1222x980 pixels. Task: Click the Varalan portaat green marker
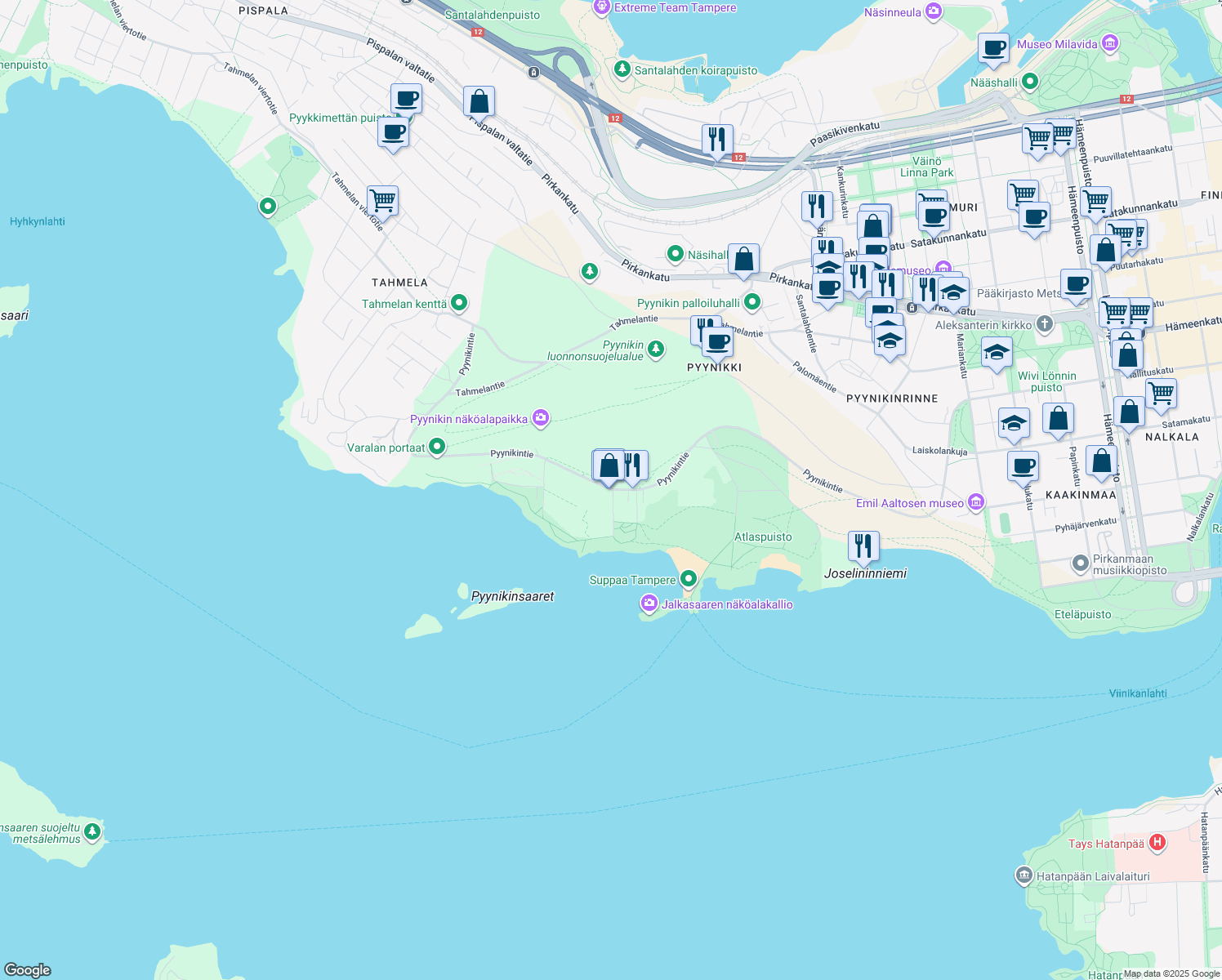437,447
